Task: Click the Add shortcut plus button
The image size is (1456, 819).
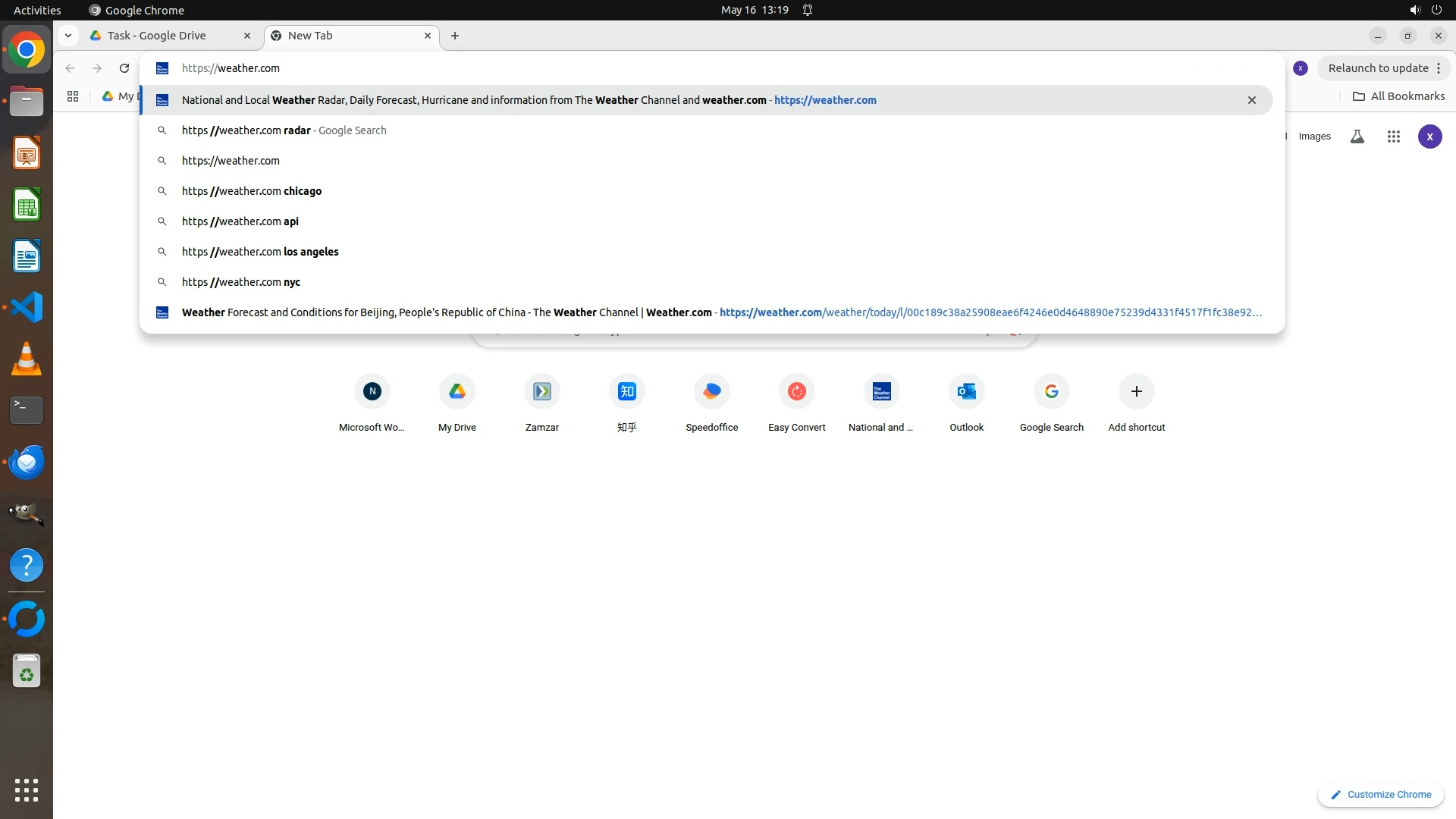Action: [1136, 391]
